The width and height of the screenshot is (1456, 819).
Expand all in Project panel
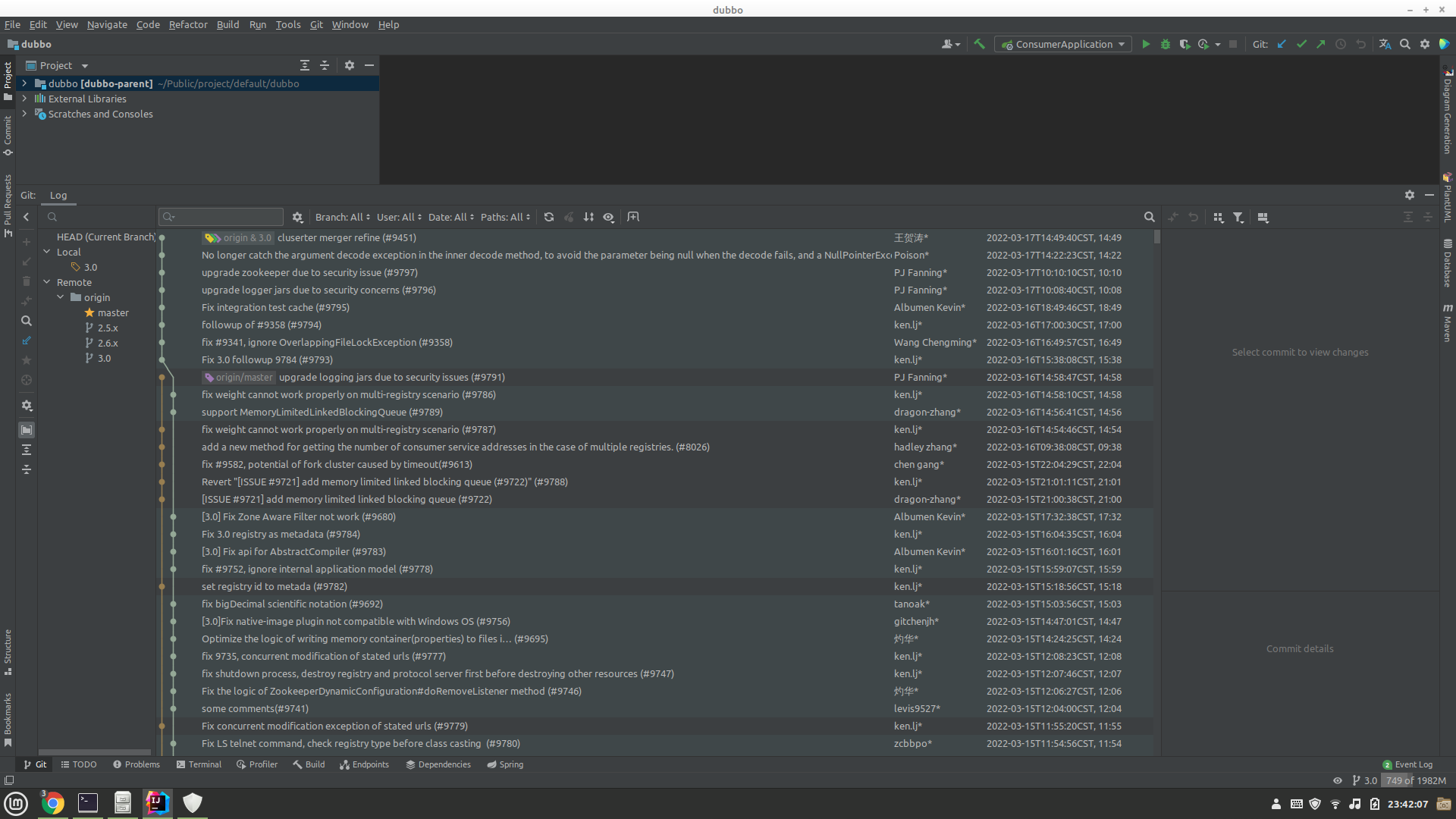(x=304, y=65)
